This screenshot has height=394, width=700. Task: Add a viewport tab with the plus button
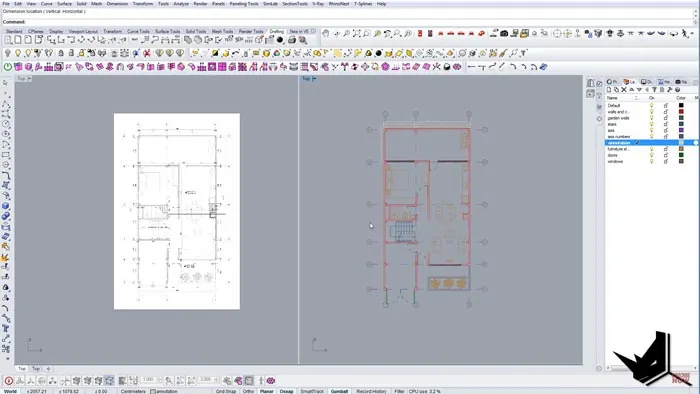[48, 369]
